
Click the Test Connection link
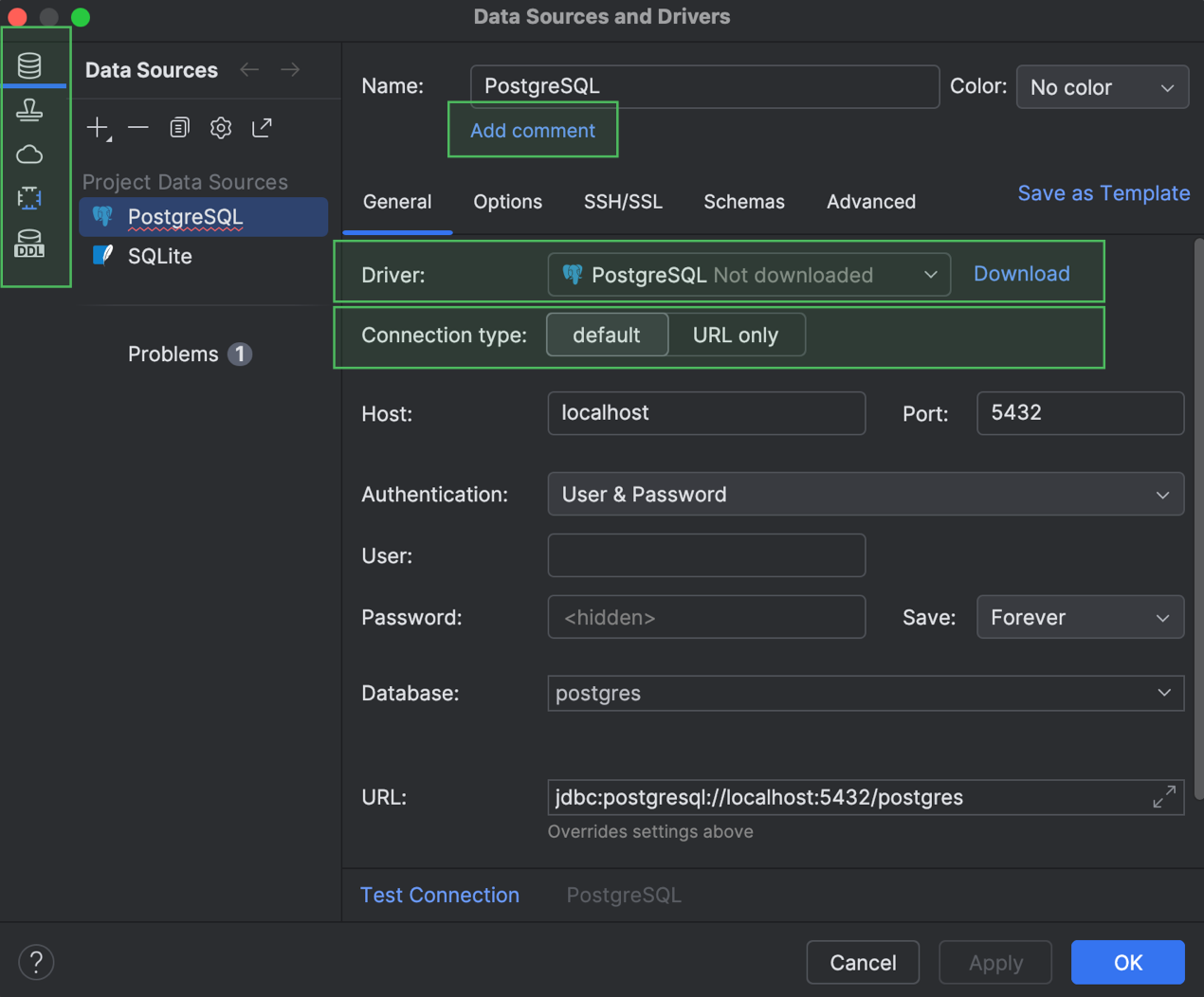[440, 896]
